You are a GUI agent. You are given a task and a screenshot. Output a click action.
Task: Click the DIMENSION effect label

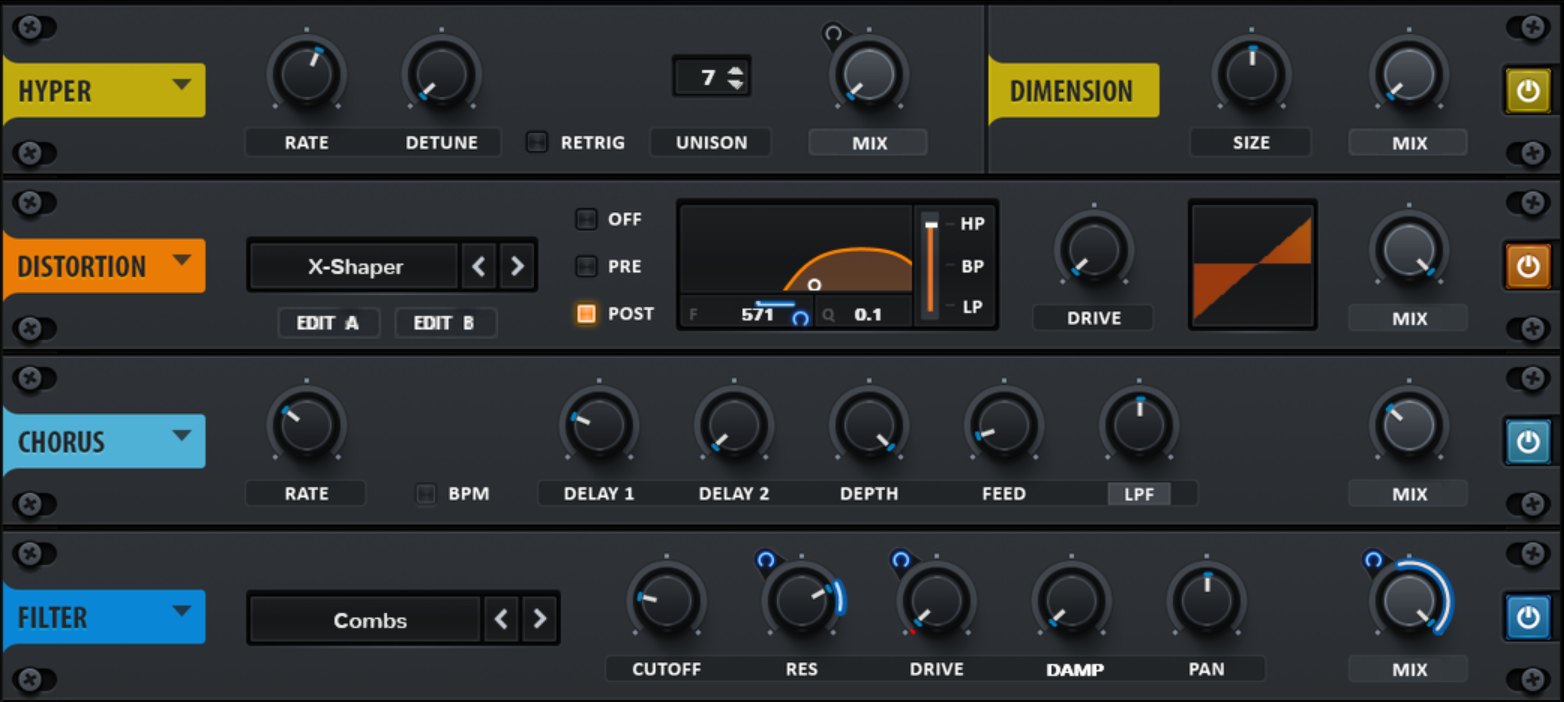[x=1071, y=91]
